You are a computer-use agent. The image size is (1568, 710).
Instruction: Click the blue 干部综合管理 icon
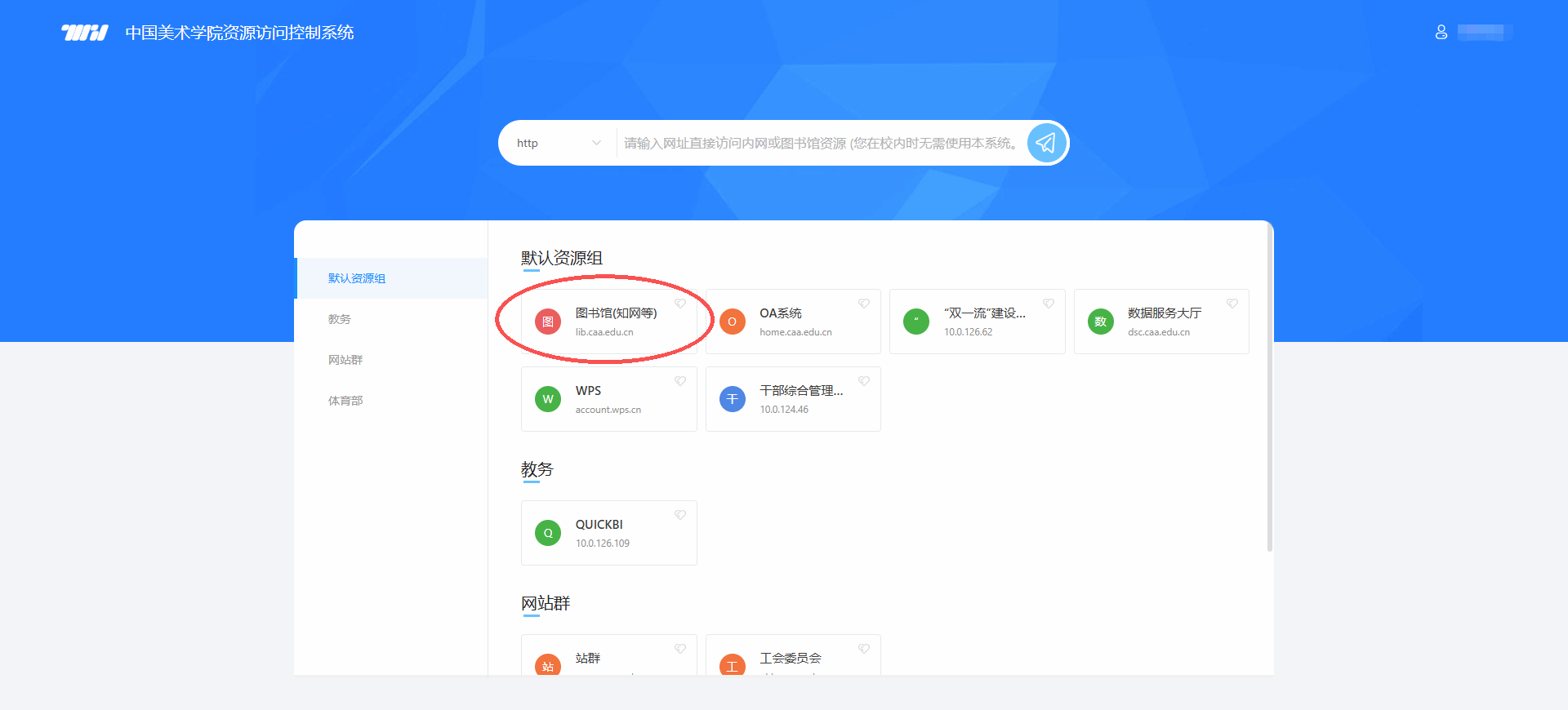(732, 399)
